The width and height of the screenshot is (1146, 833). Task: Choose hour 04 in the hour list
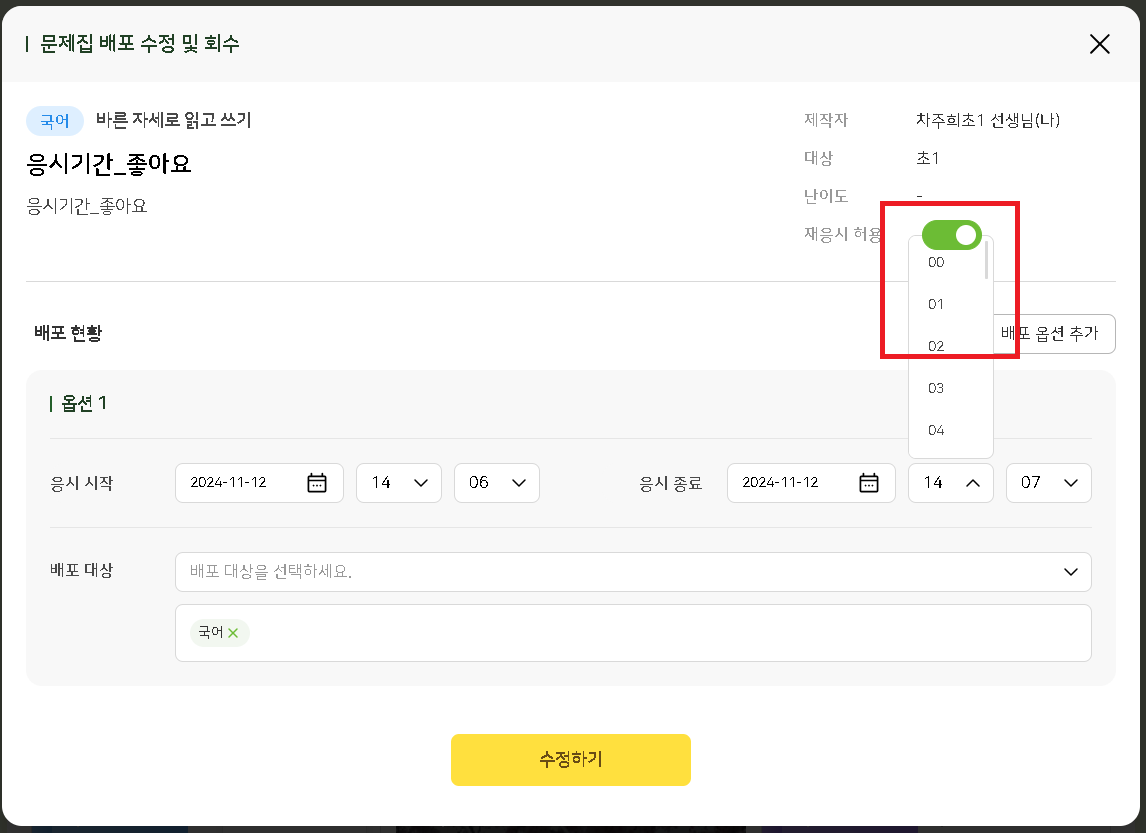point(936,431)
